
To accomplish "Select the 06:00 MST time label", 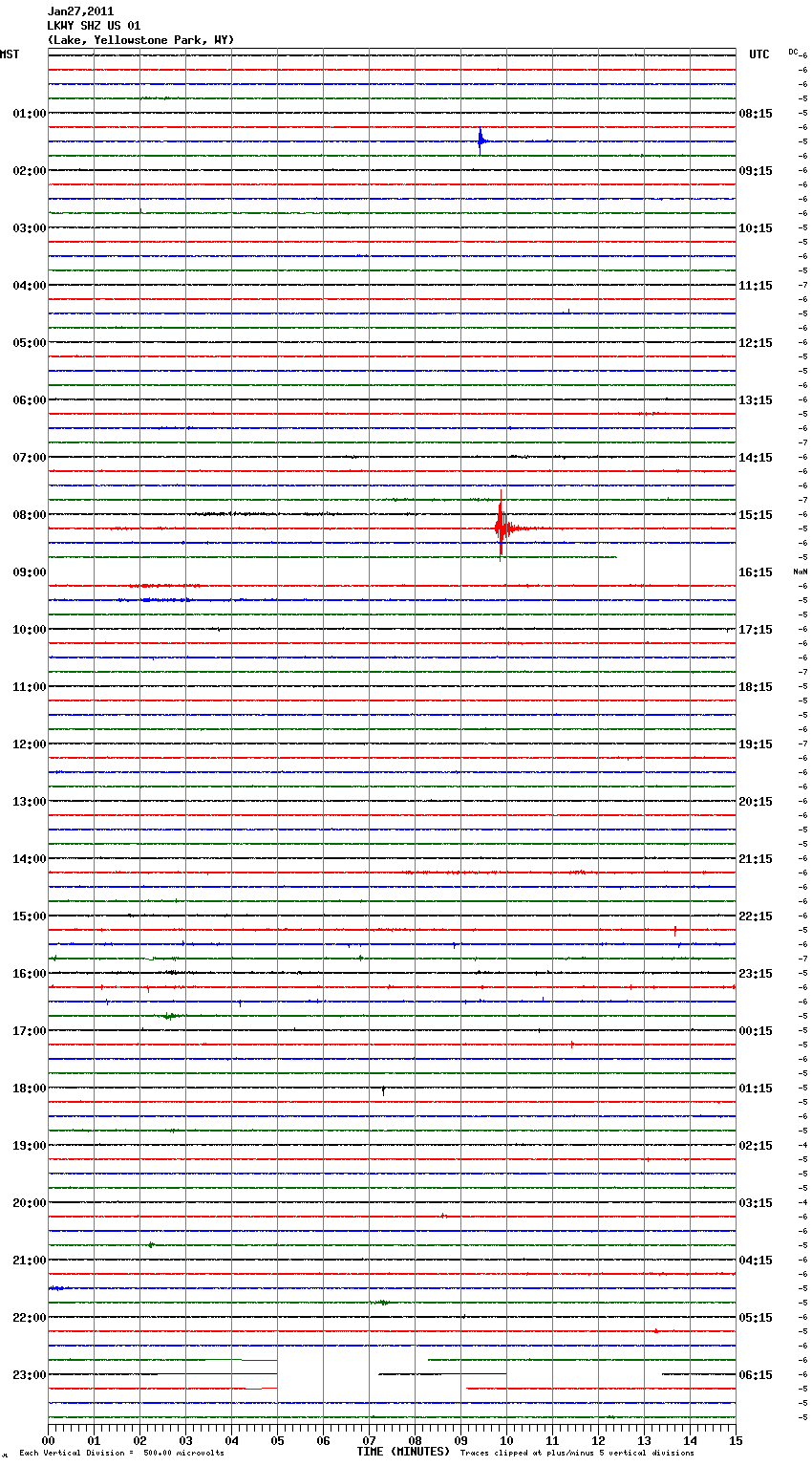I will point(29,400).
